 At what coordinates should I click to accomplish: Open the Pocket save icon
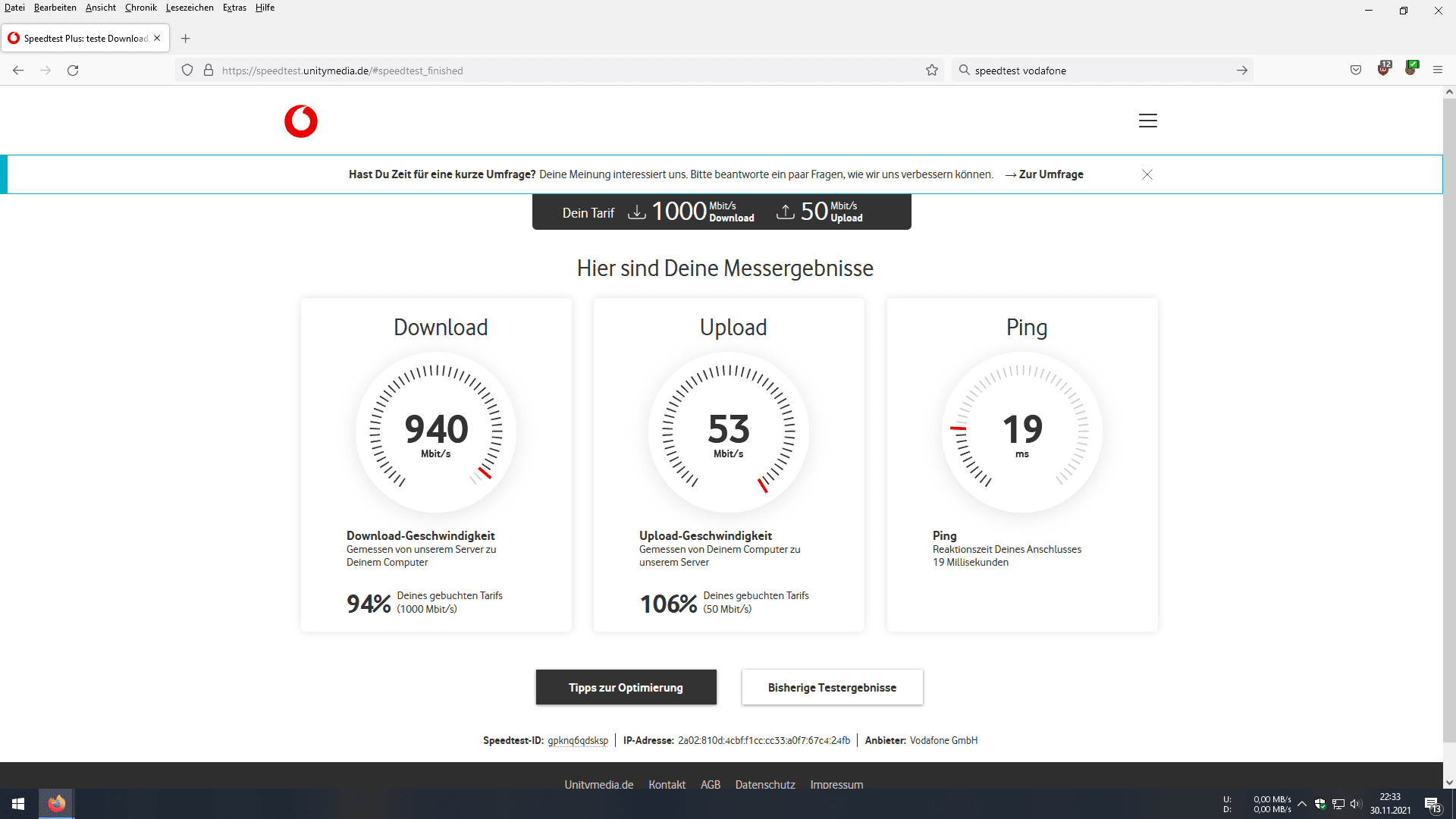pos(1356,71)
